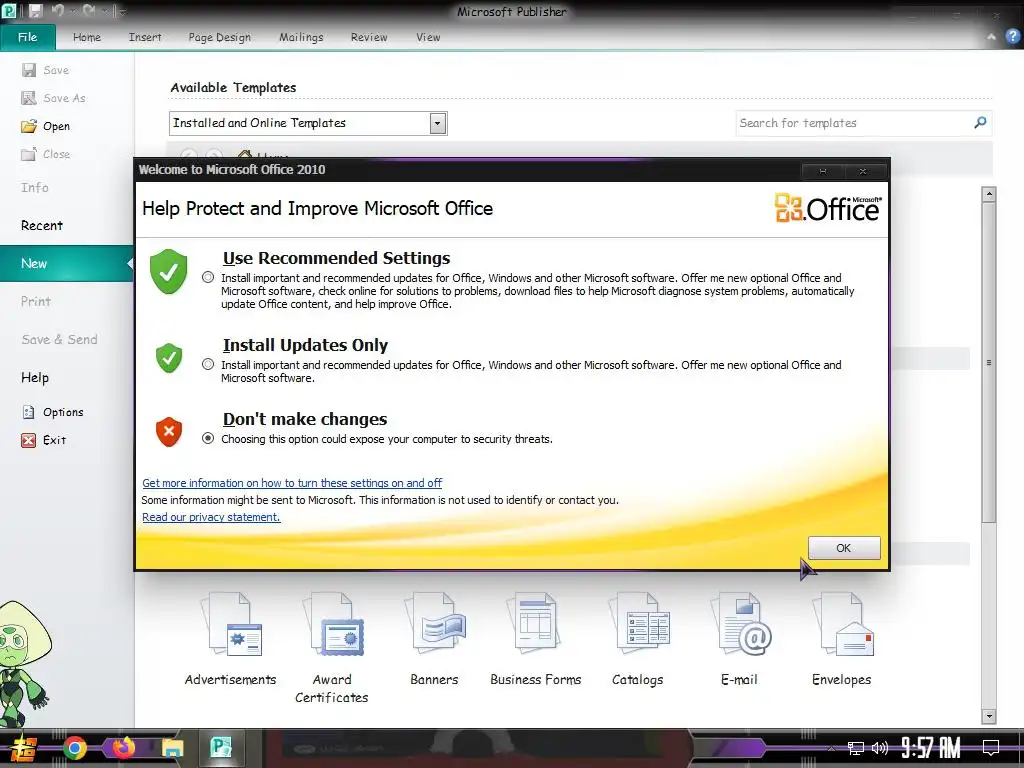Select Print in the backstage sidebar
The image size is (1024, 768).
pyautogui.click(x=36, y=301)
